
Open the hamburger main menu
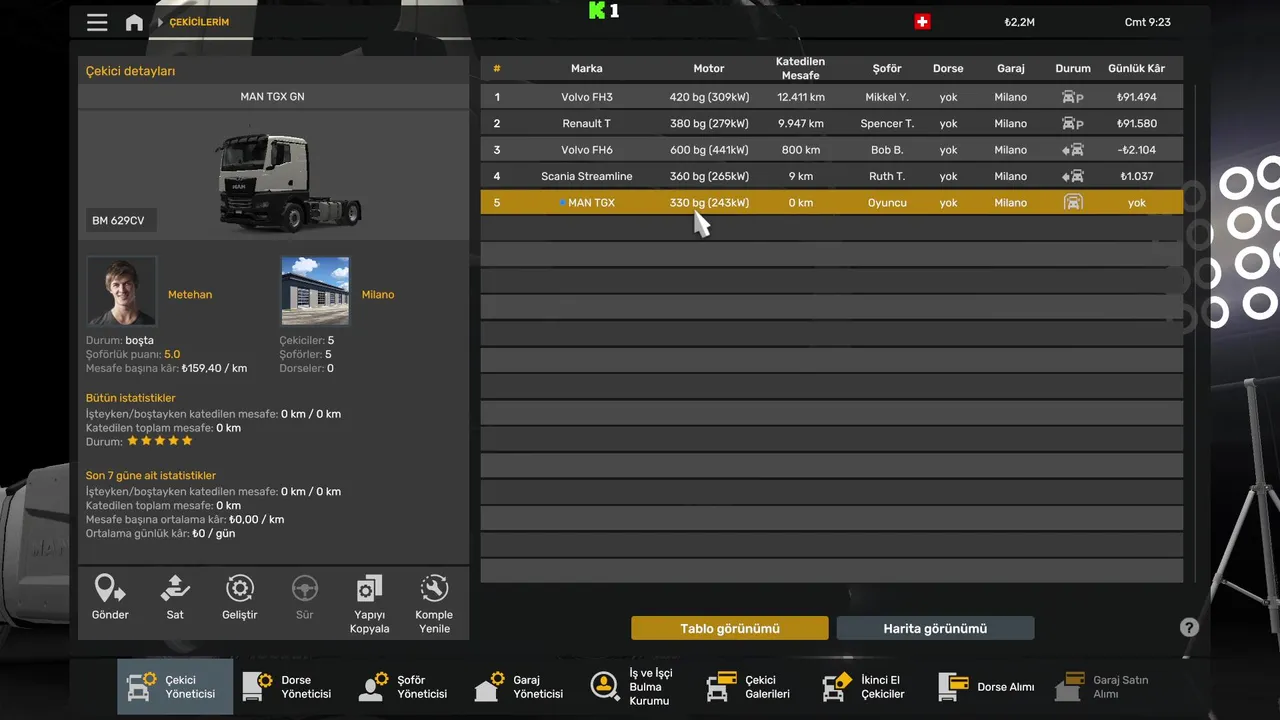[97, 22]
